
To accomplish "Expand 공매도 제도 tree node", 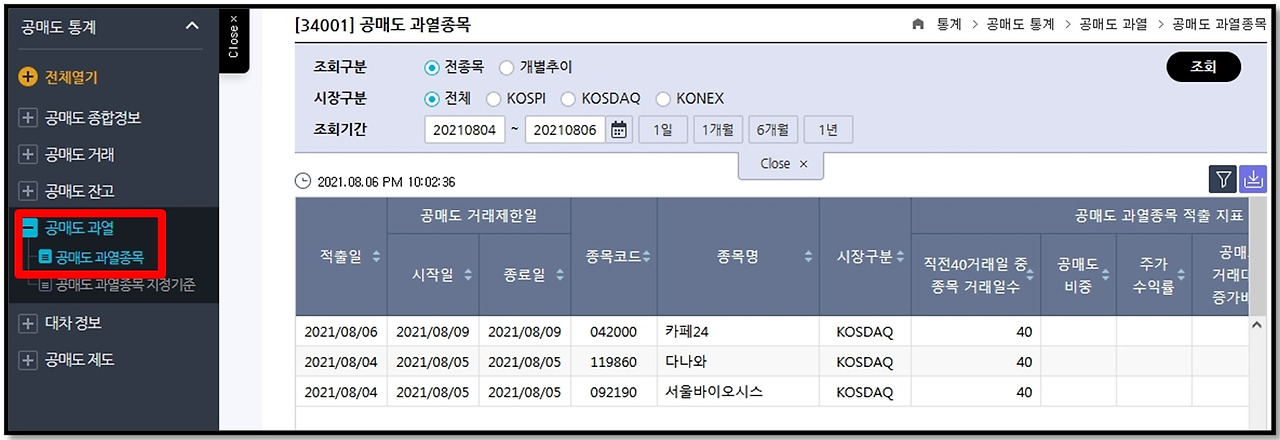I will pos(28,360).
